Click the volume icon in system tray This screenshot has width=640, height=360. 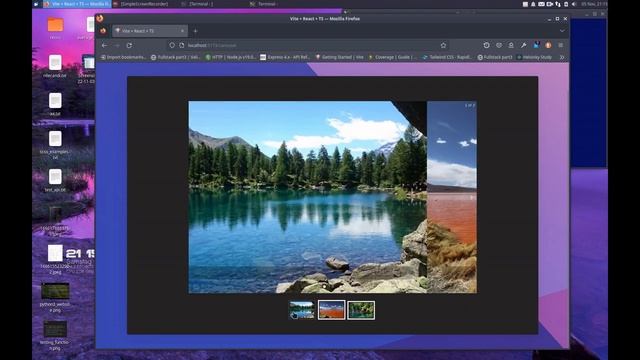[574, 4]
